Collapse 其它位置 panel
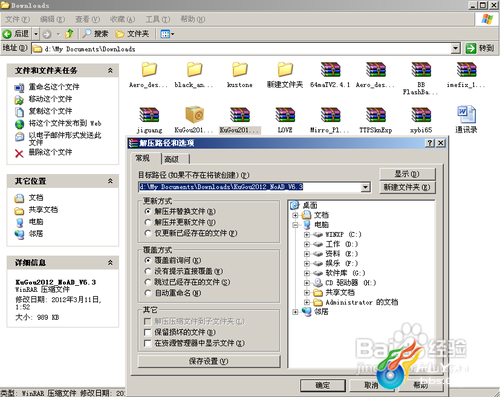Image resolution: width=500 pixels, height=397 pixels. pos(110,181)
